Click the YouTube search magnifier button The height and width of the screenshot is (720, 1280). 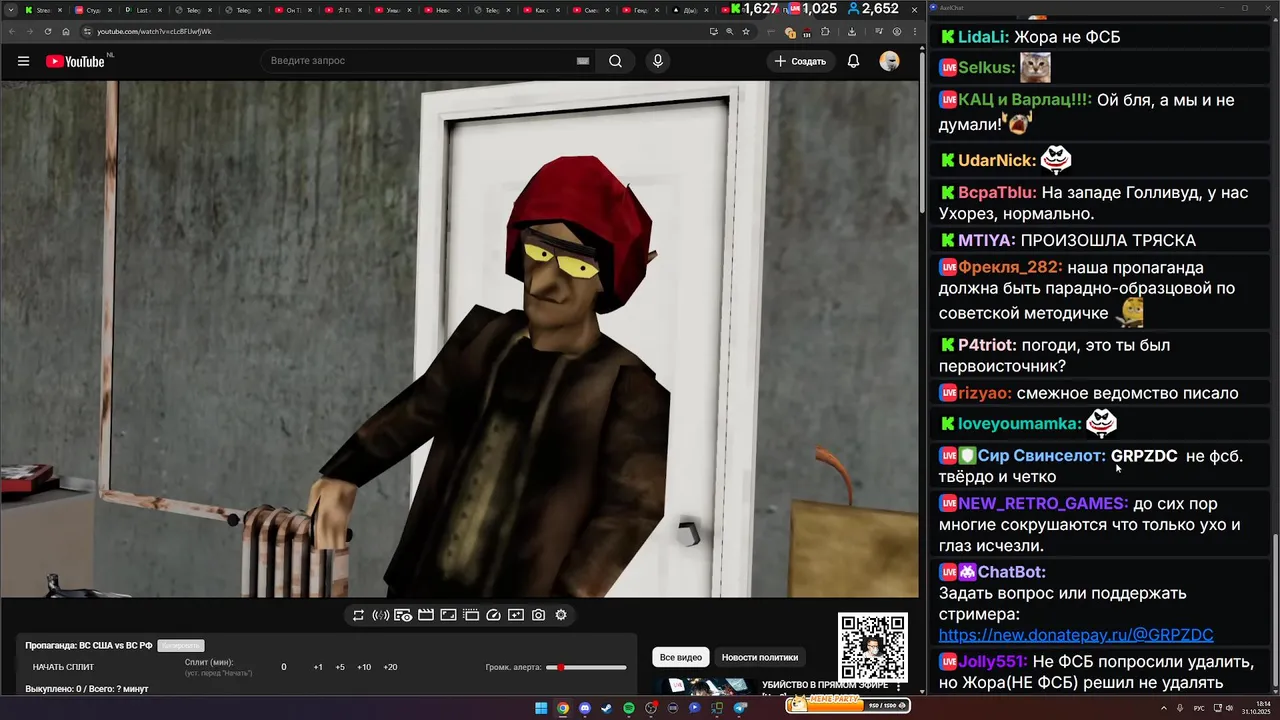tap(615, 61)
